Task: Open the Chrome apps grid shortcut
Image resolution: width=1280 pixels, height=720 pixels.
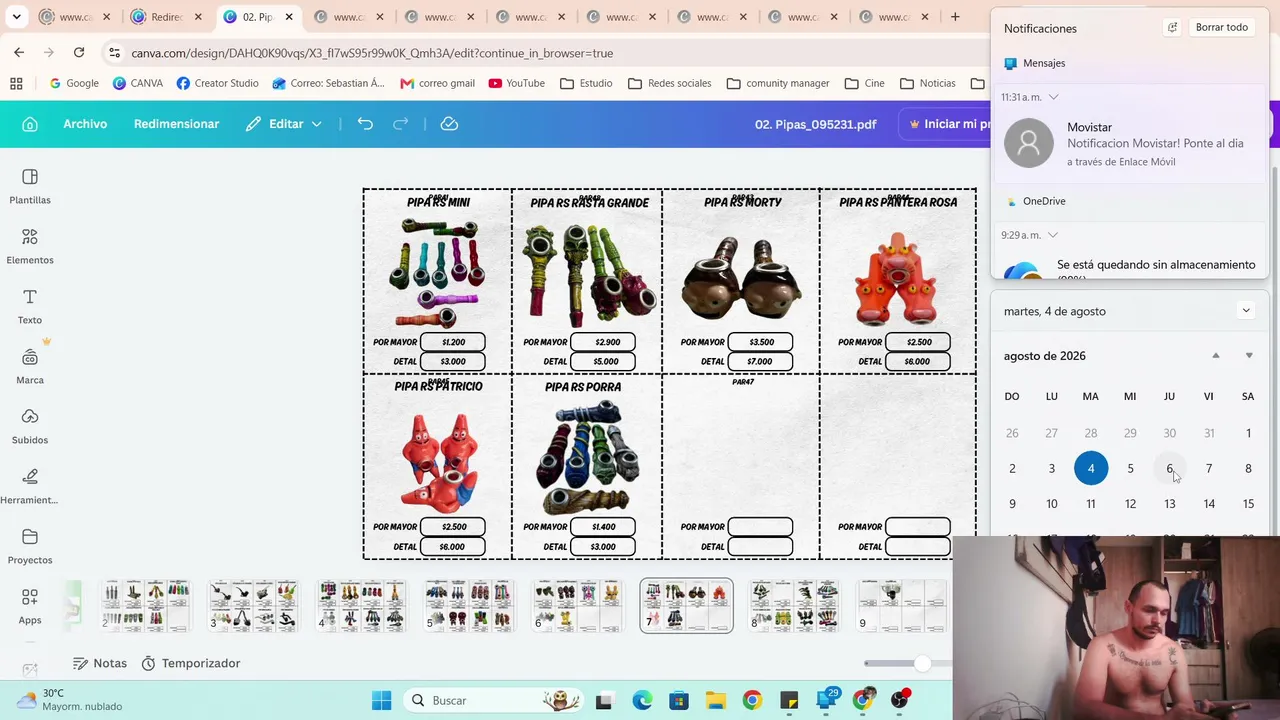Action: point(16,83)
